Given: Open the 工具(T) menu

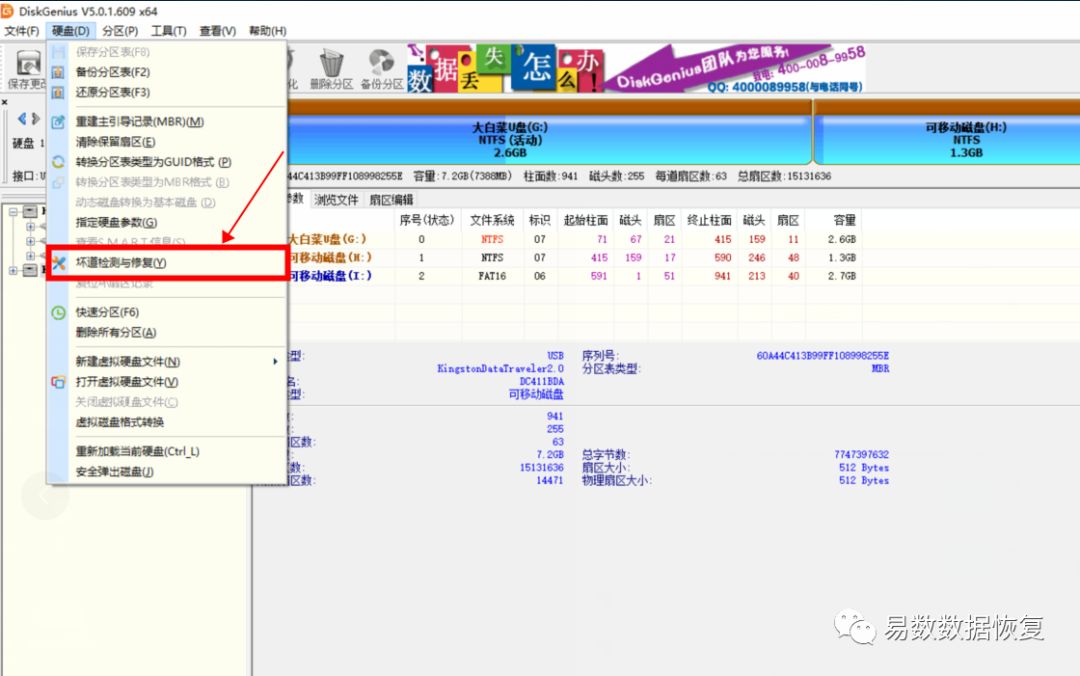Looking at the screenshot, I should pyautogui.click(x=169, y=31).
